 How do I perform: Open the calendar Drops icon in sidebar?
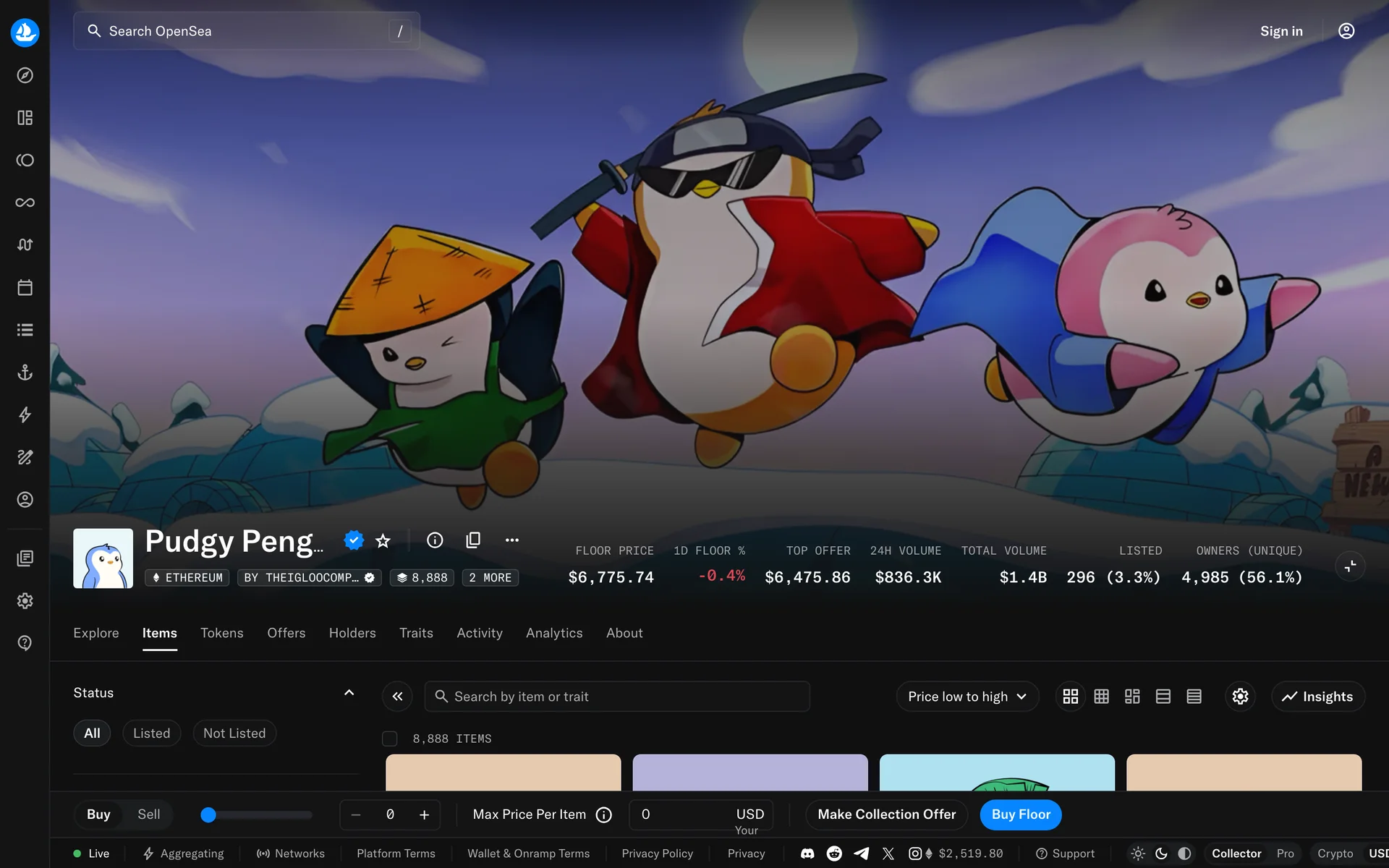point(25,287)
